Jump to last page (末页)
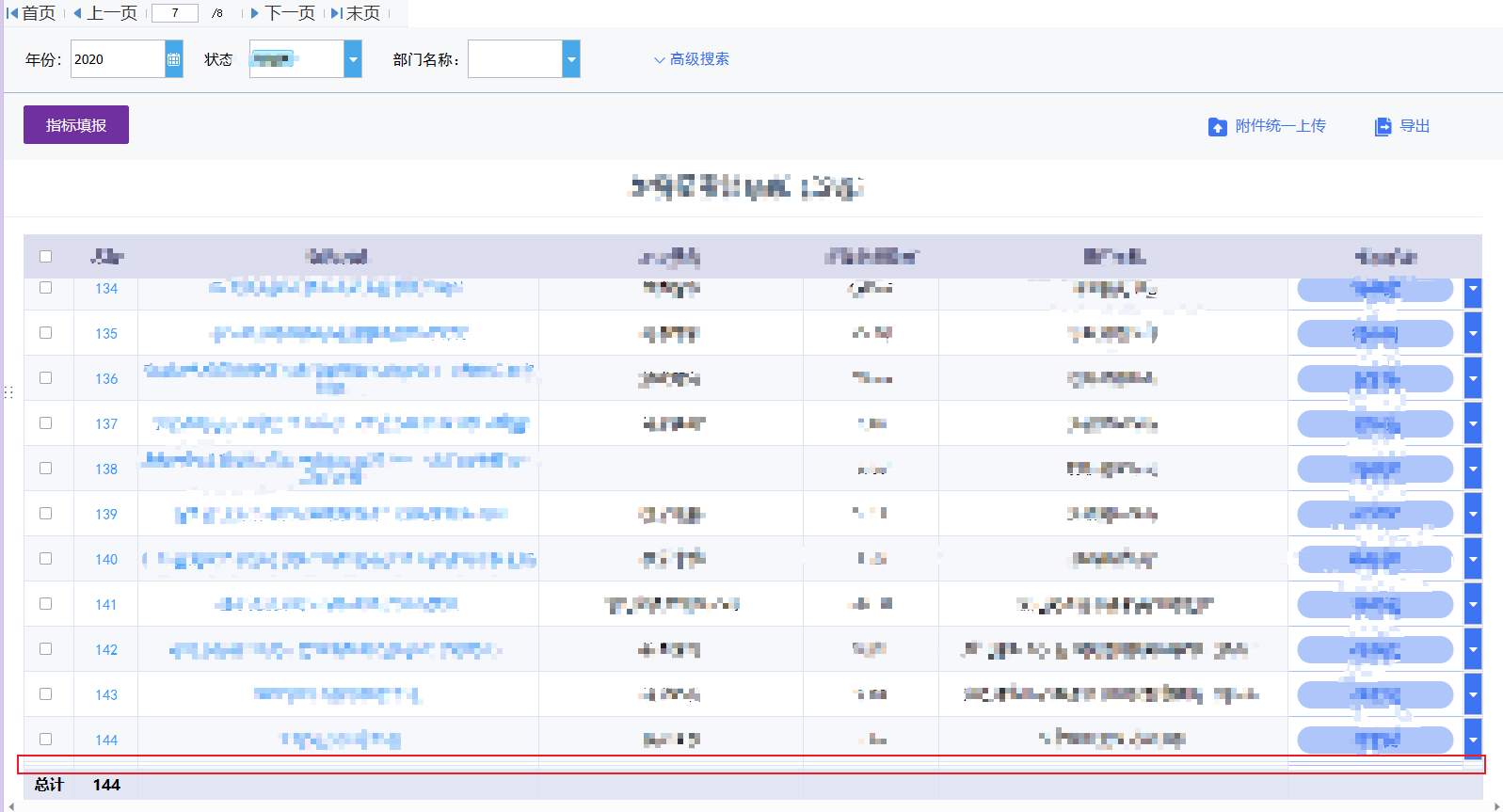The height and width of the screenshot is (812, 1503). tap(356, 13)
